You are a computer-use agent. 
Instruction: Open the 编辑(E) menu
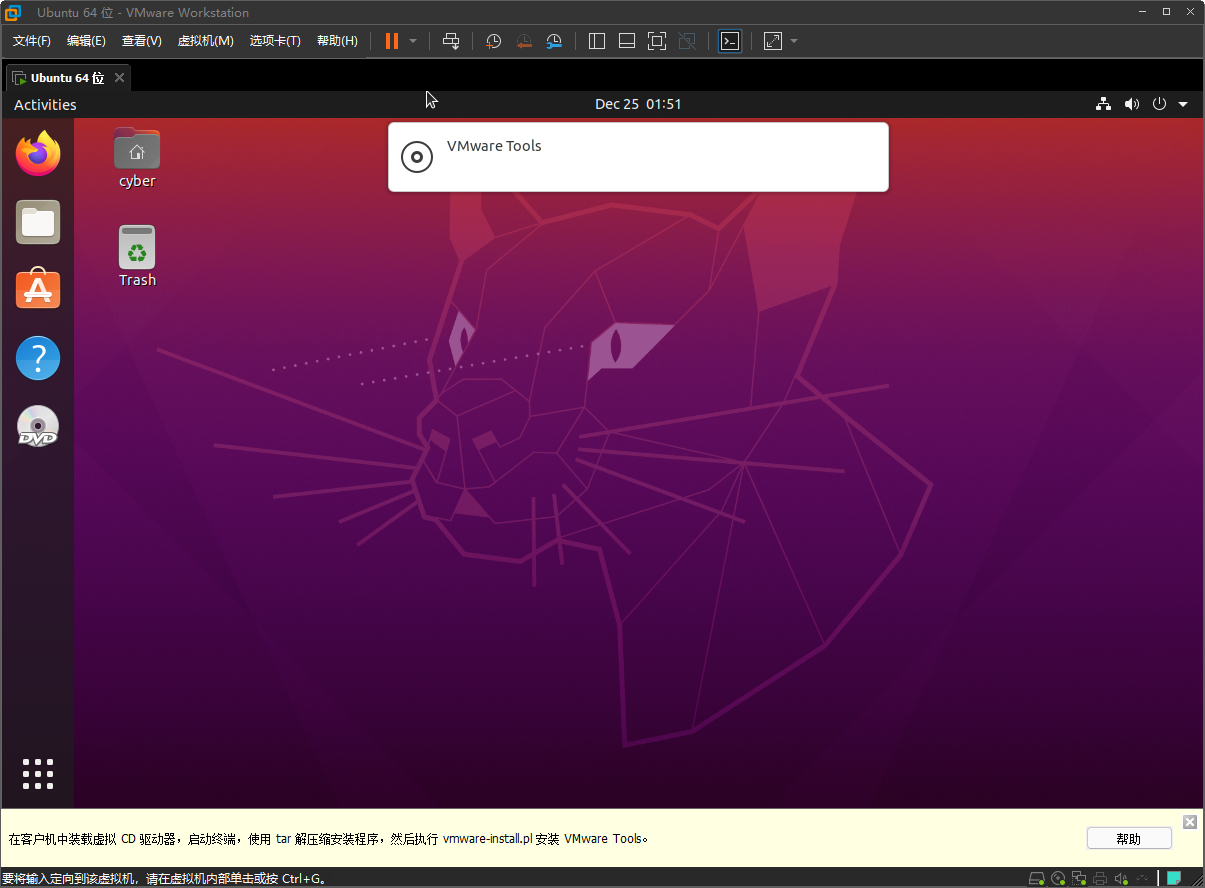[86, 41]
